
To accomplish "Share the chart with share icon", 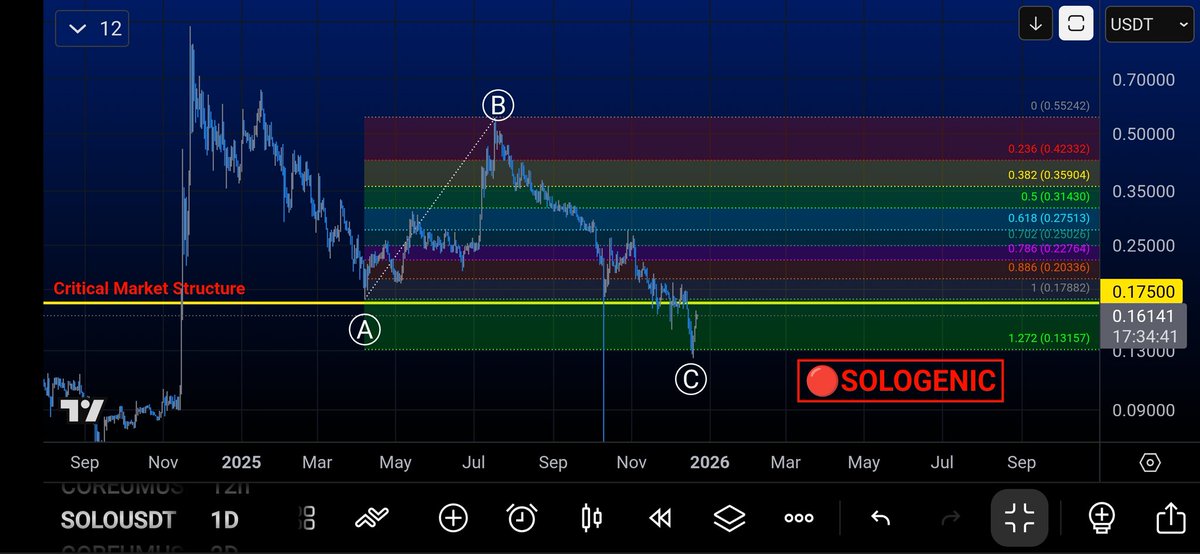I will [x=1170, y=517].
